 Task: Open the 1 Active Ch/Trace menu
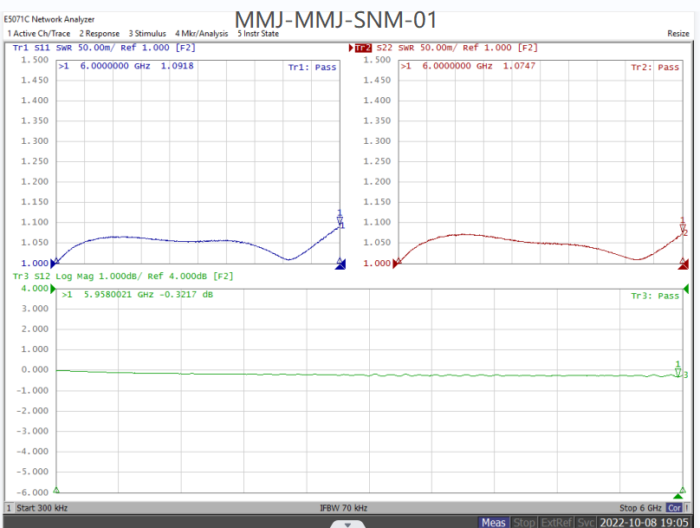coord(39,33)
